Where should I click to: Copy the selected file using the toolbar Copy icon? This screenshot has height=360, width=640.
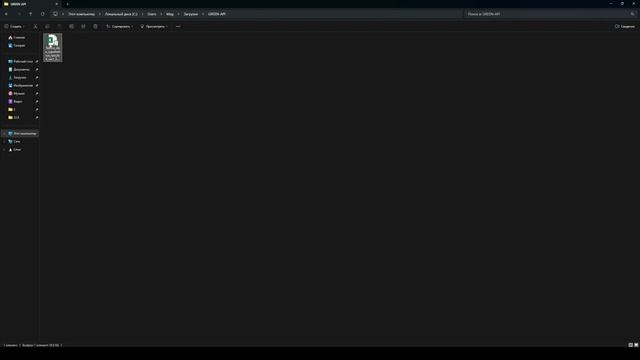(47, 27)
